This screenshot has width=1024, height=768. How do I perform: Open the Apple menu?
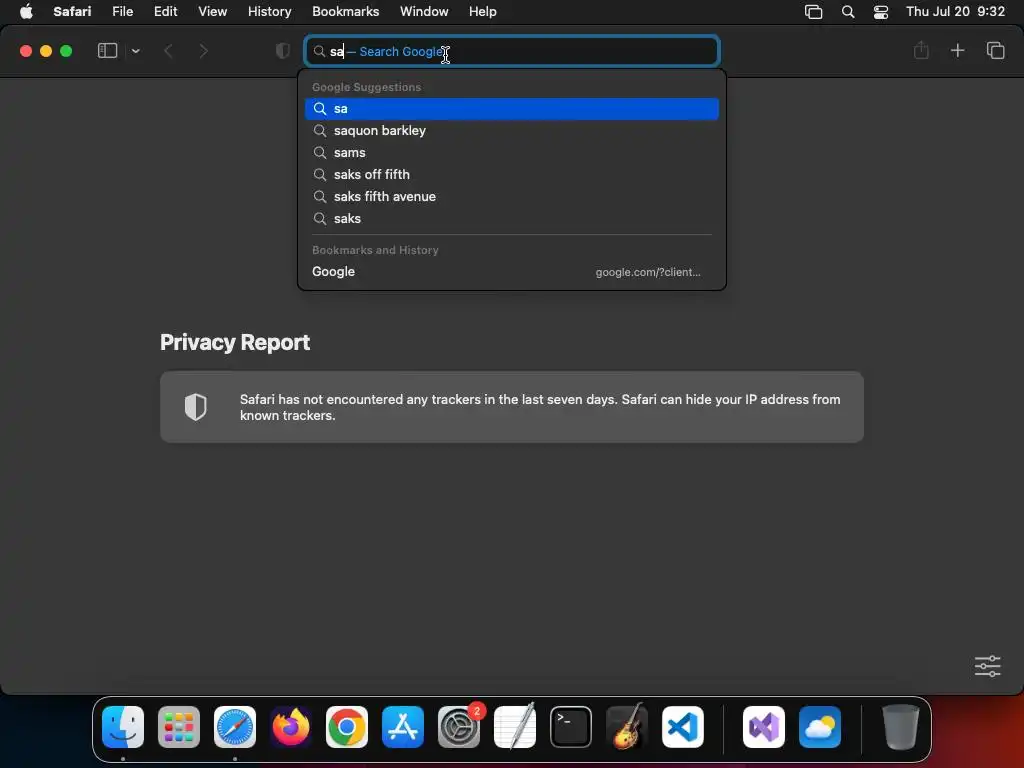tap(26, 12)
